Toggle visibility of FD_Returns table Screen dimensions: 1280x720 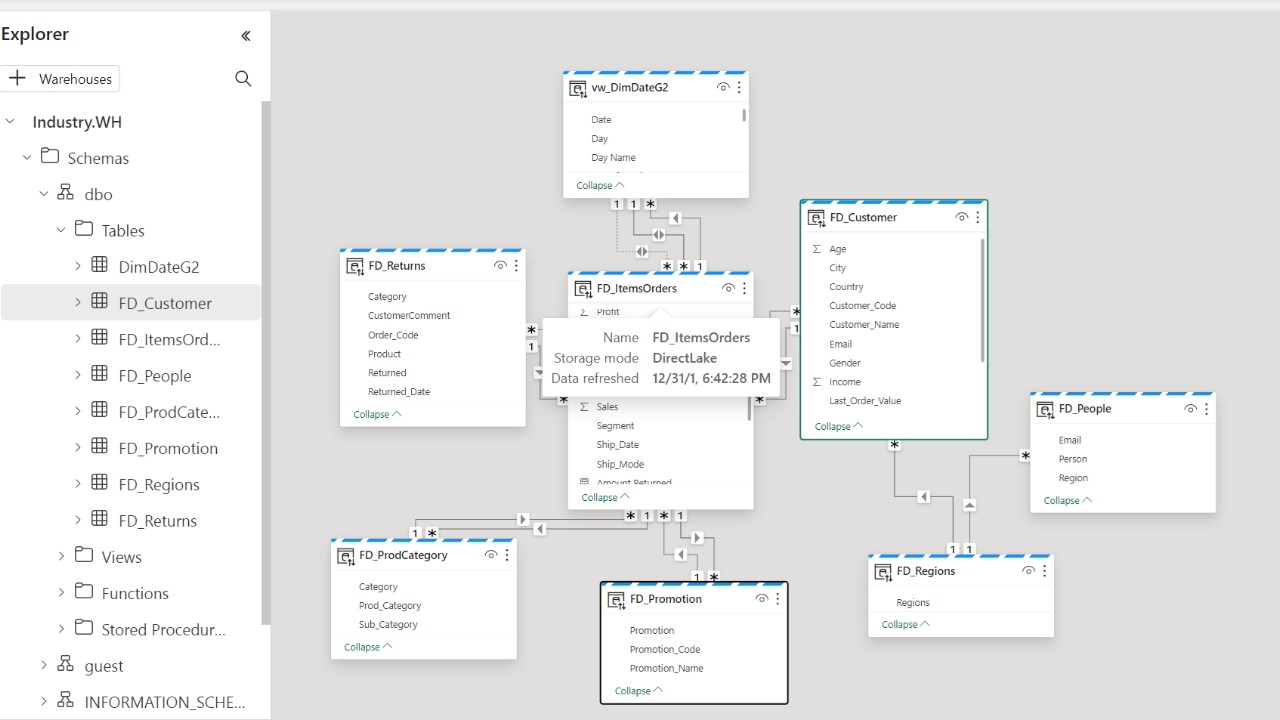point(500,266)
